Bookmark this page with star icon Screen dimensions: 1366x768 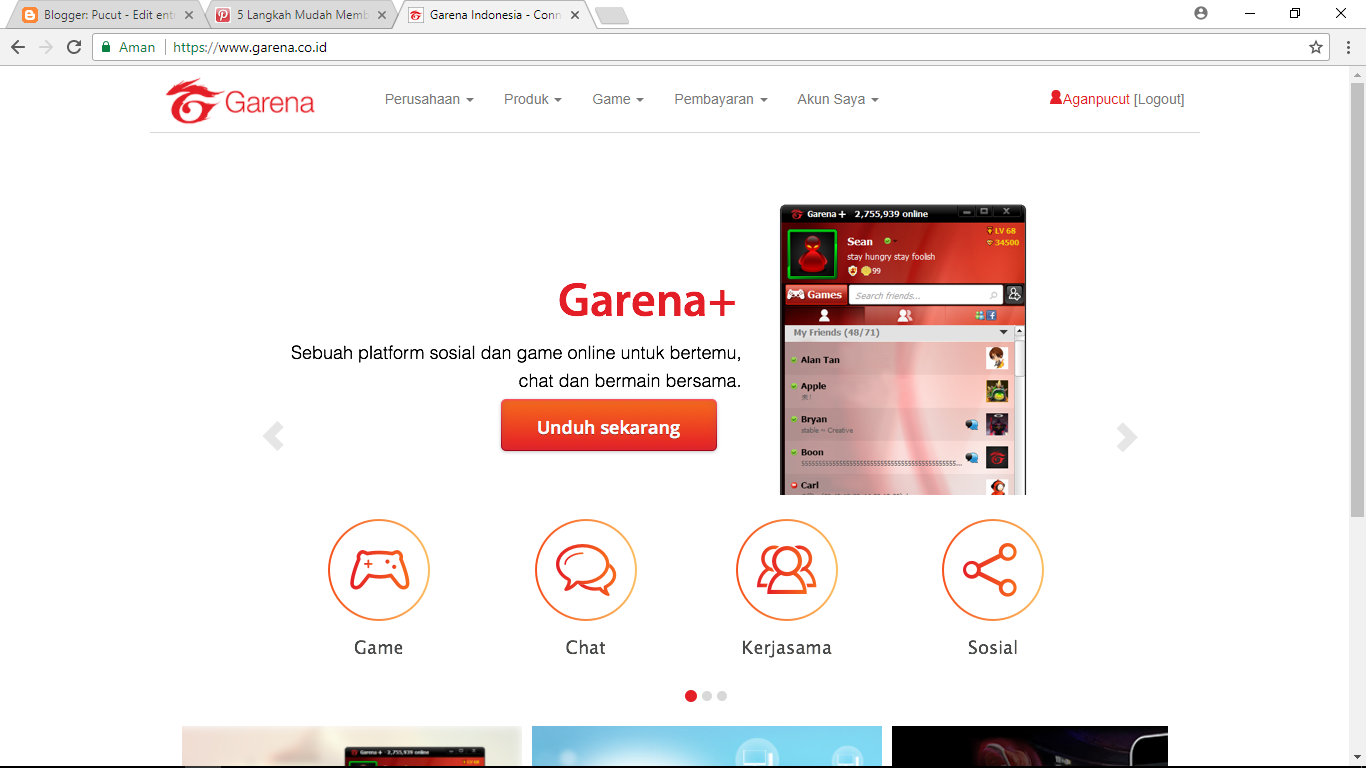point(1316,47)
